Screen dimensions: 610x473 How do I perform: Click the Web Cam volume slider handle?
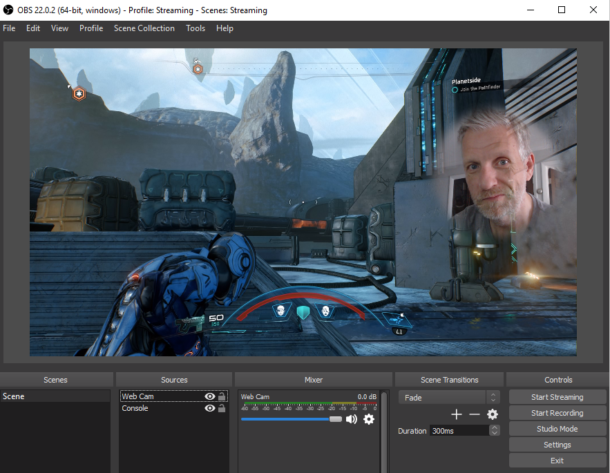pos(335,419)
